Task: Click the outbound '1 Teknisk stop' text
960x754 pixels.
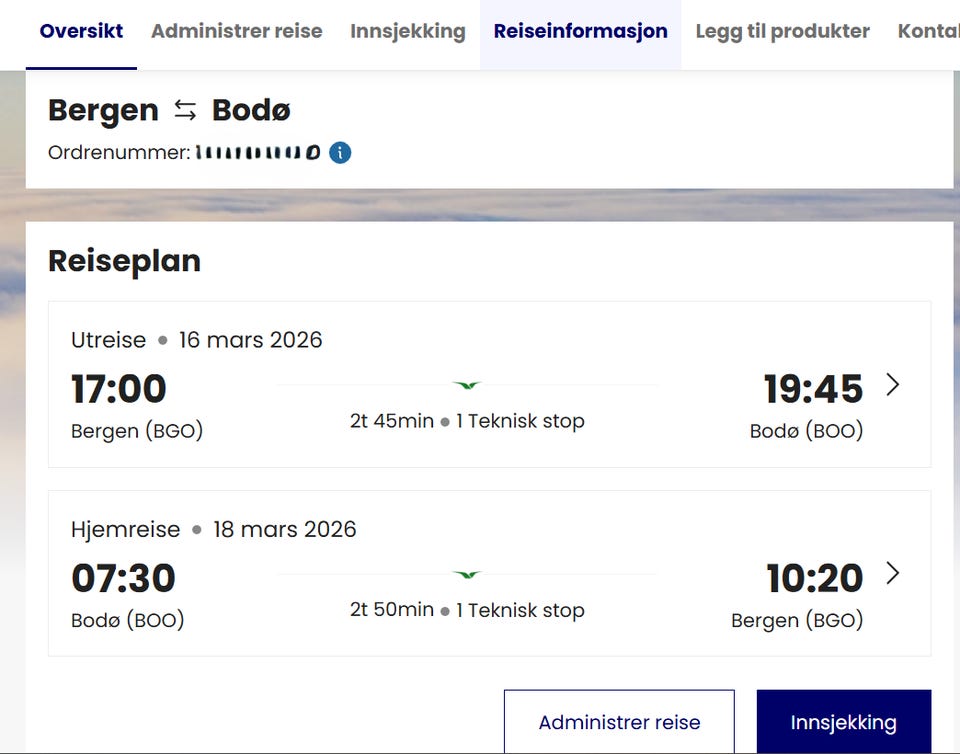Action: click(520, 421)
